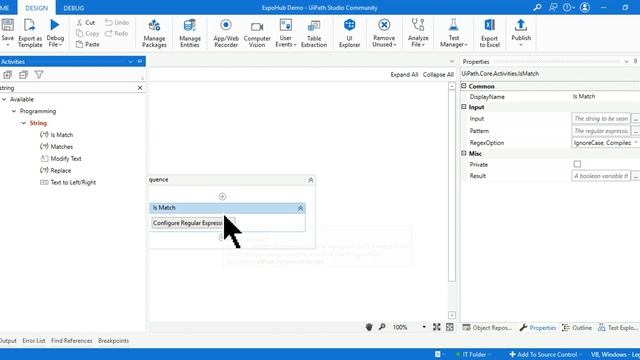The image size is (640, 360).
Task: Click the activities filter funnel icon
Action: click(x=39, y=75)
